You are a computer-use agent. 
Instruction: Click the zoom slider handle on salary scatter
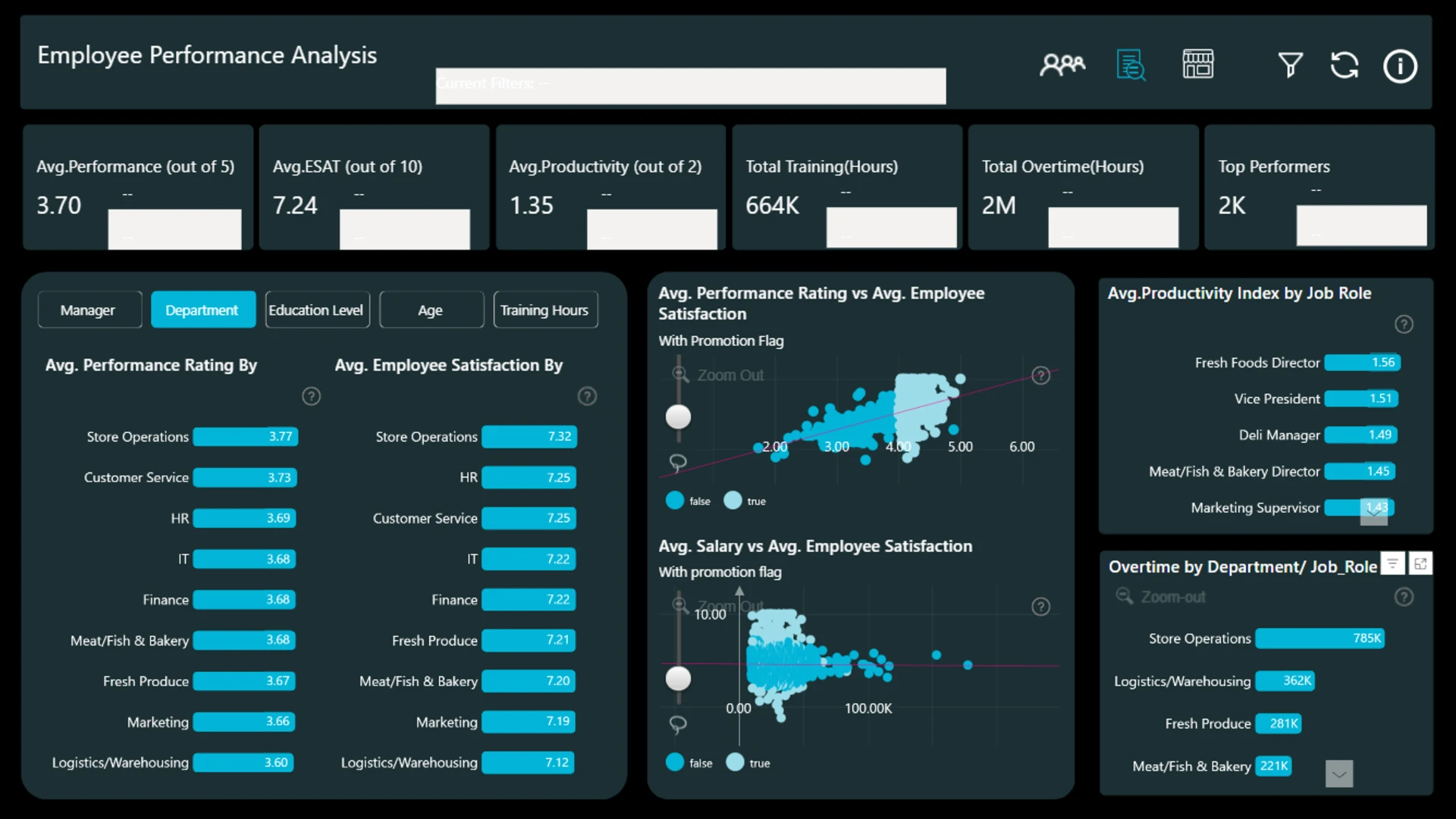click(678, 678)
